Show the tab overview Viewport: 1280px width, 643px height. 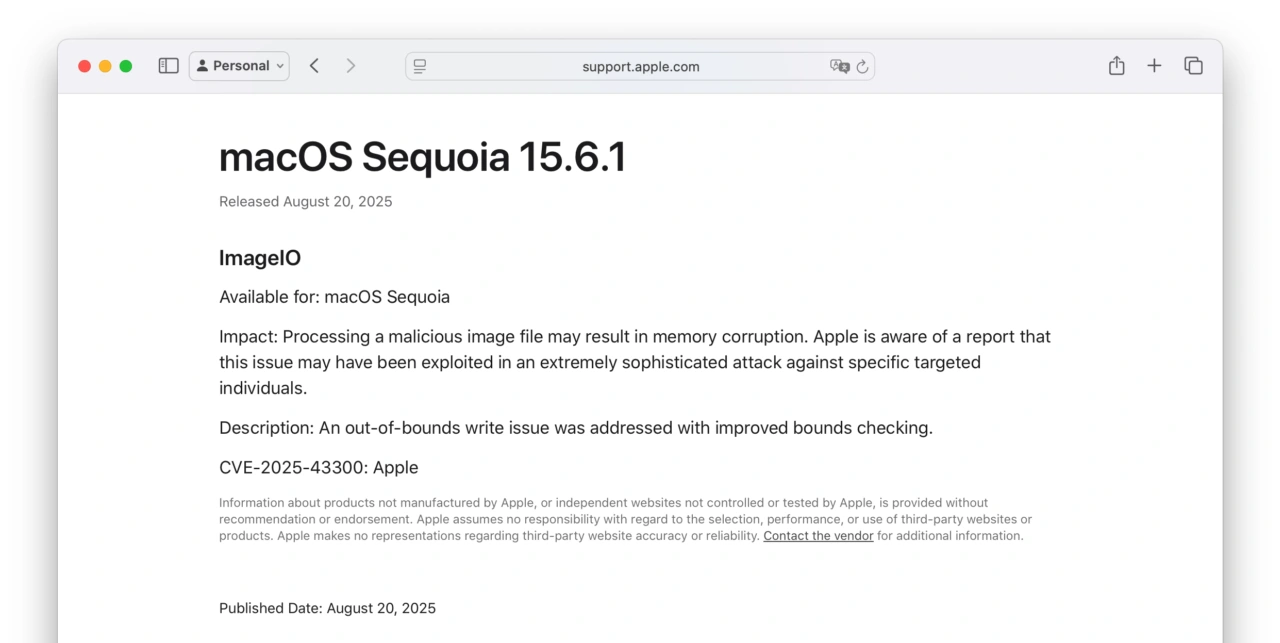[x=1193, y=65]
